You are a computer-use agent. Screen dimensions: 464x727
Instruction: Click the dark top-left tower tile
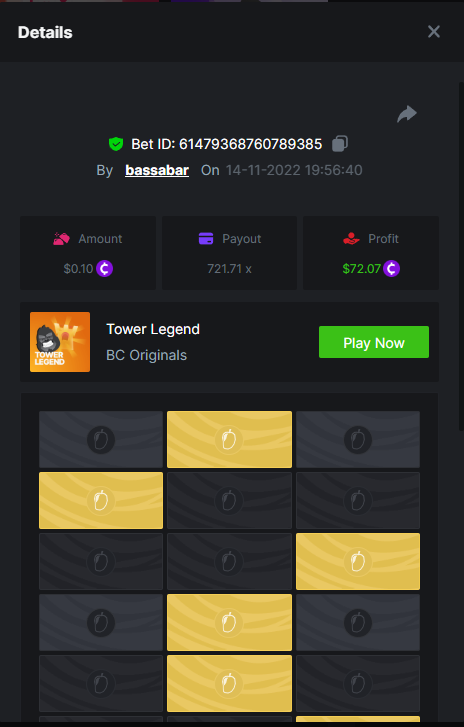point(101,439)
